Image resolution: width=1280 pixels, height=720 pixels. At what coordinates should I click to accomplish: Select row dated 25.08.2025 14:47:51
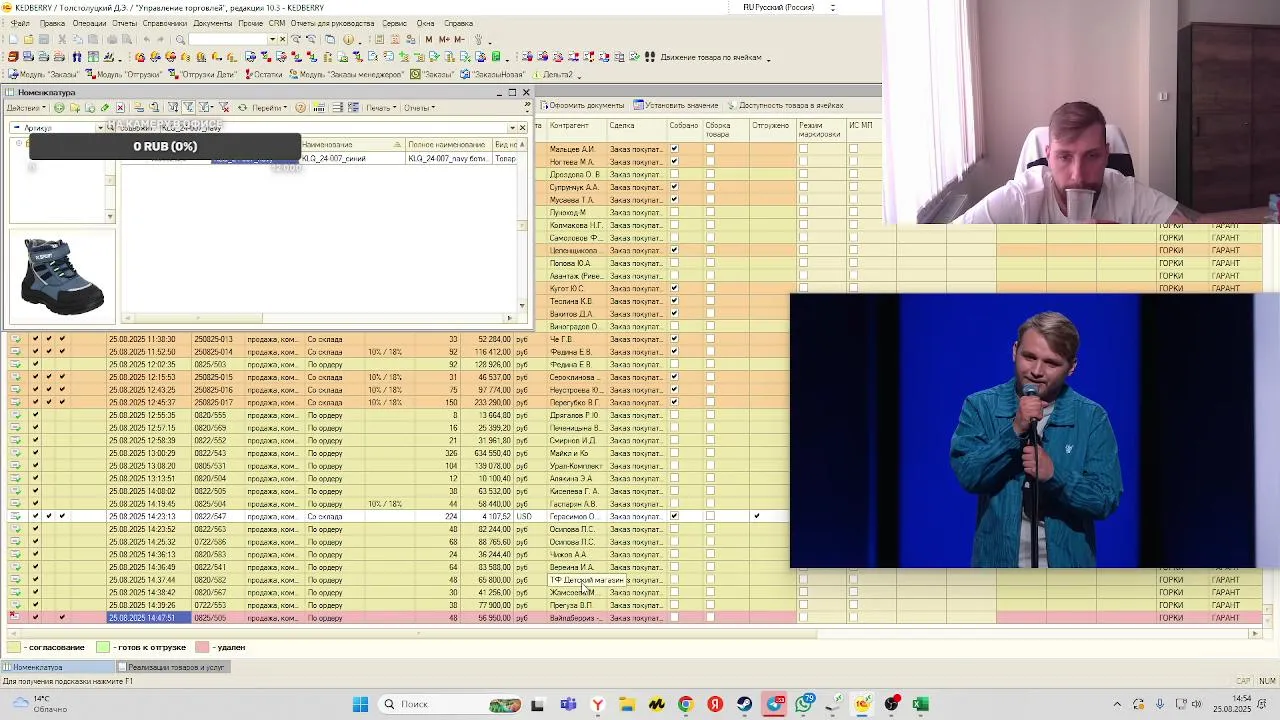tap(635, 618)
